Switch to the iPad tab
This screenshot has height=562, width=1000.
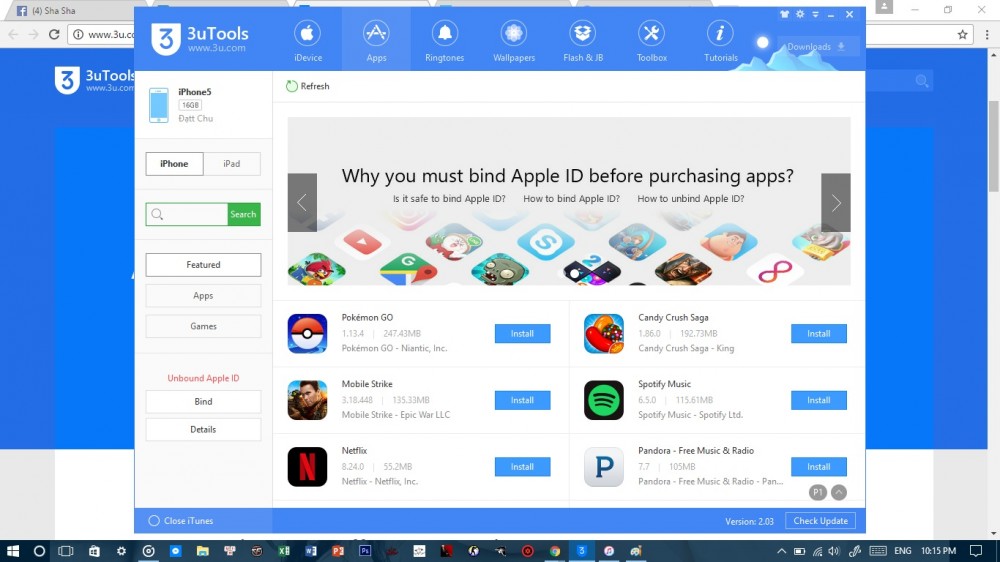coord(232,164)
